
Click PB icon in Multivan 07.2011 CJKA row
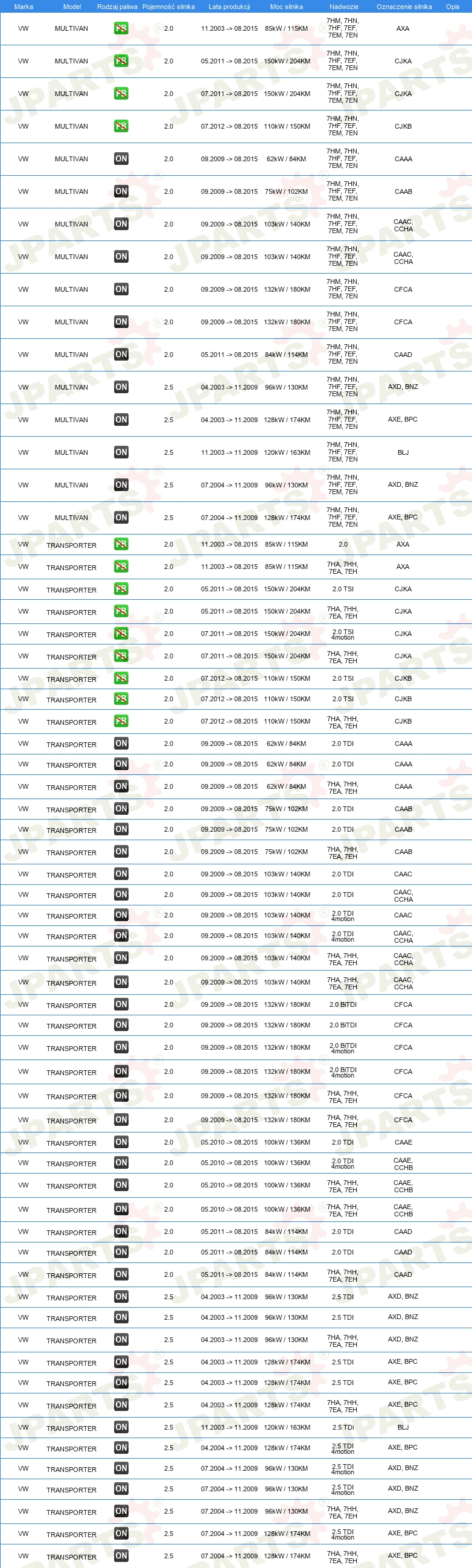pos(121,94)
